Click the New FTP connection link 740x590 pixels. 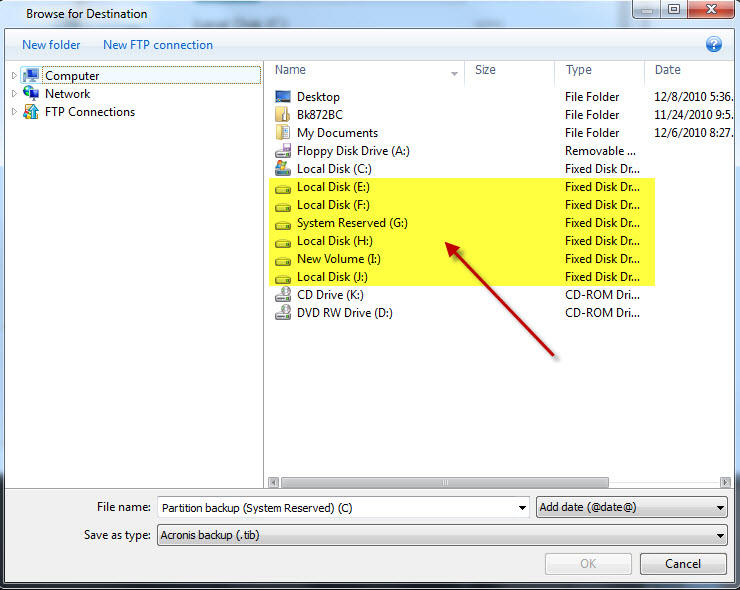[158, 45]
